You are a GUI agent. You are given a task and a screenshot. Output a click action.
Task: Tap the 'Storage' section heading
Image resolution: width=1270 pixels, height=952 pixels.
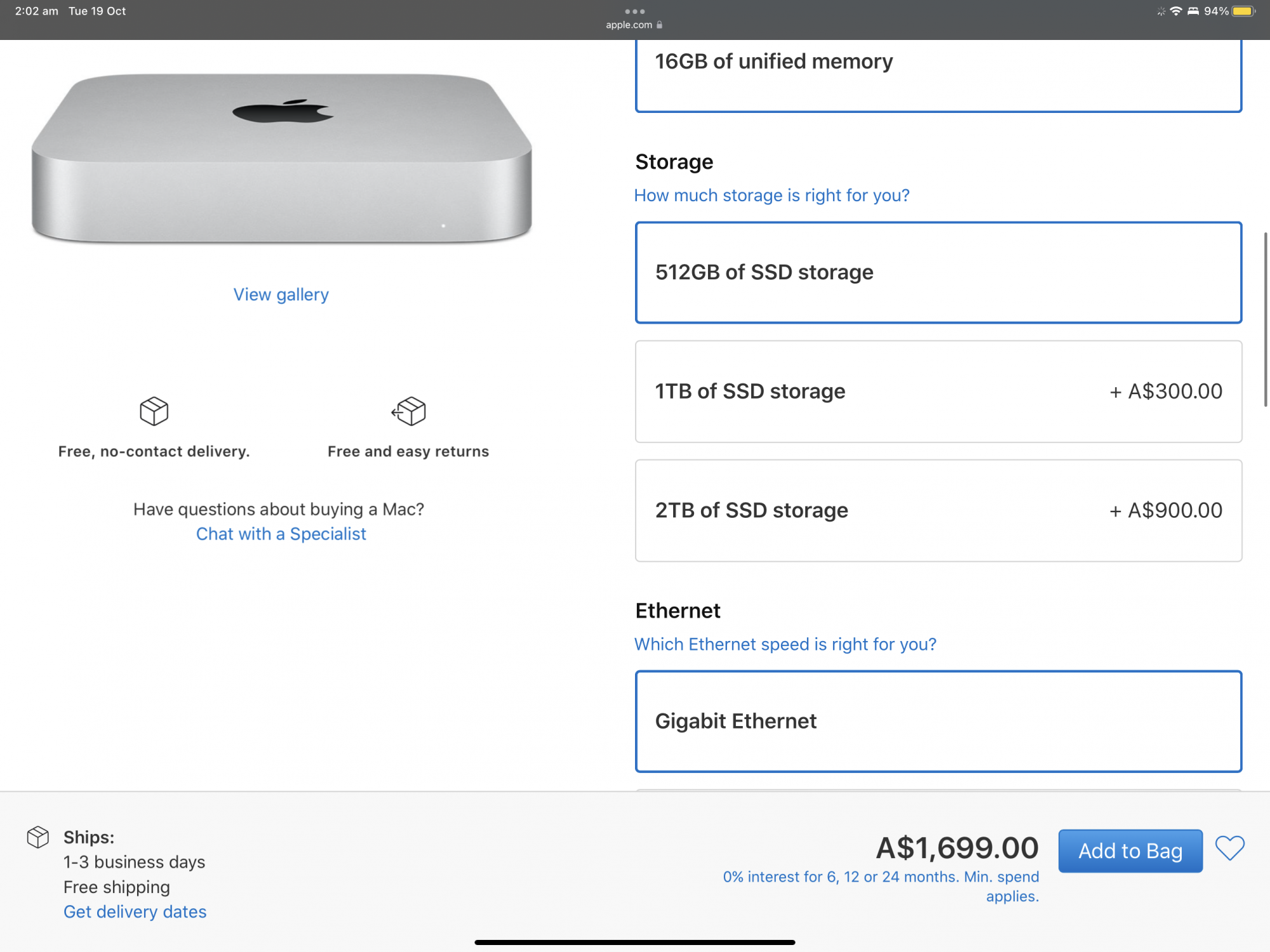click(674, 162)
